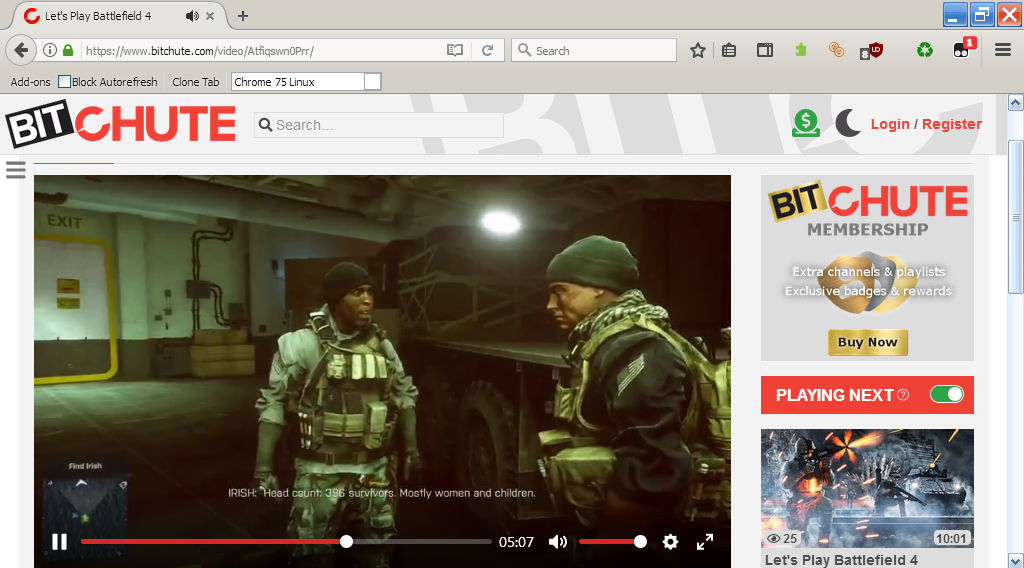
Task: Open the orange cookie extension icon
Action: coord(836,50)
